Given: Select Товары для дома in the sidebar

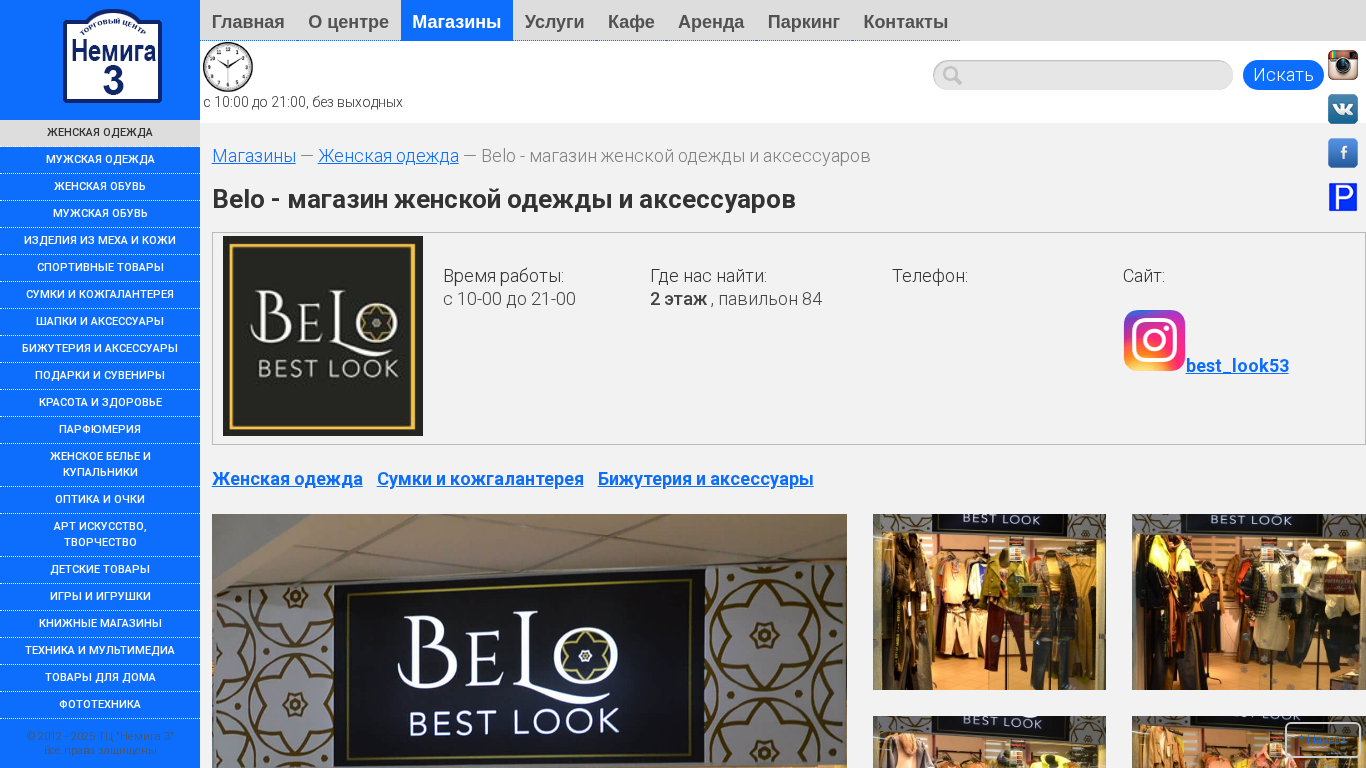Looking at the screenshot, I should [100, 678].
